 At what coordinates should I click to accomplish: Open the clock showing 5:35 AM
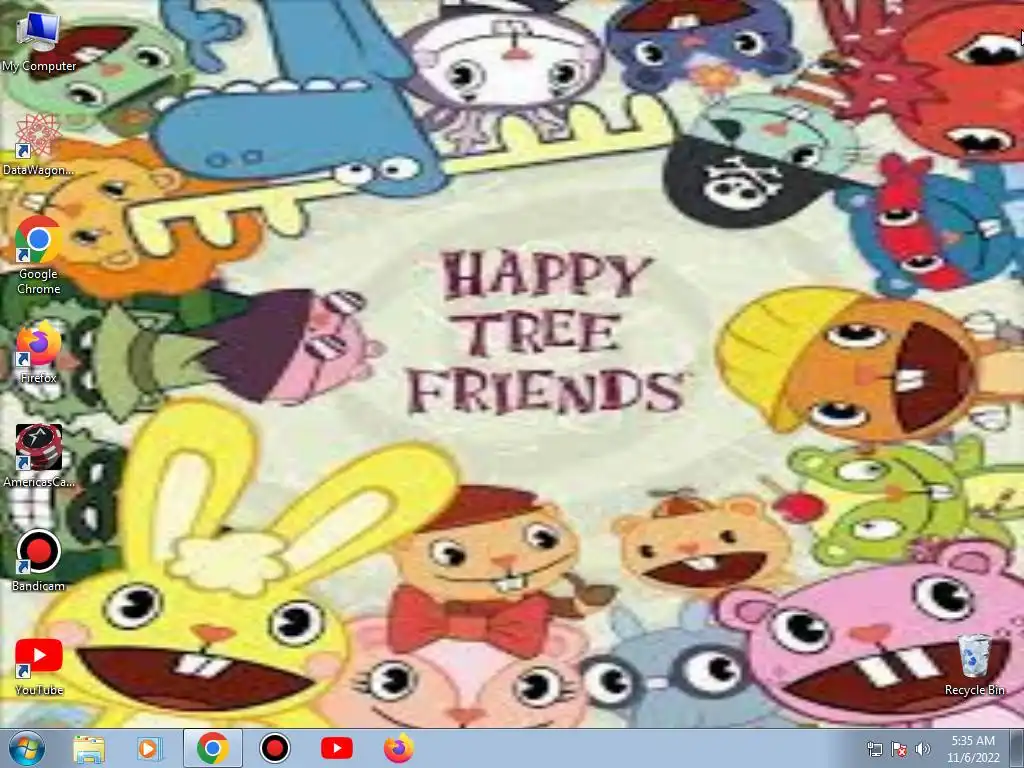[973, 749]
